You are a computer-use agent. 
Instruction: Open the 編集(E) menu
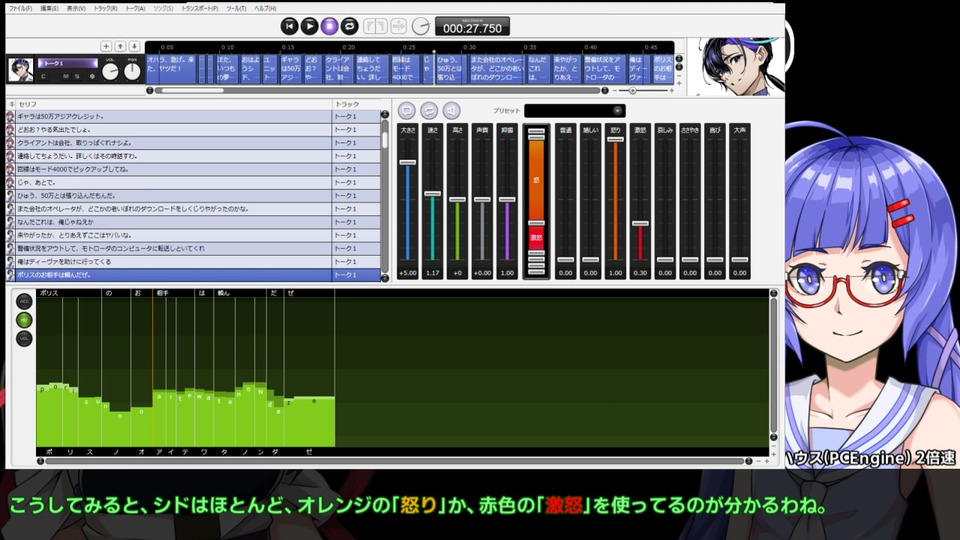(50, 9)
